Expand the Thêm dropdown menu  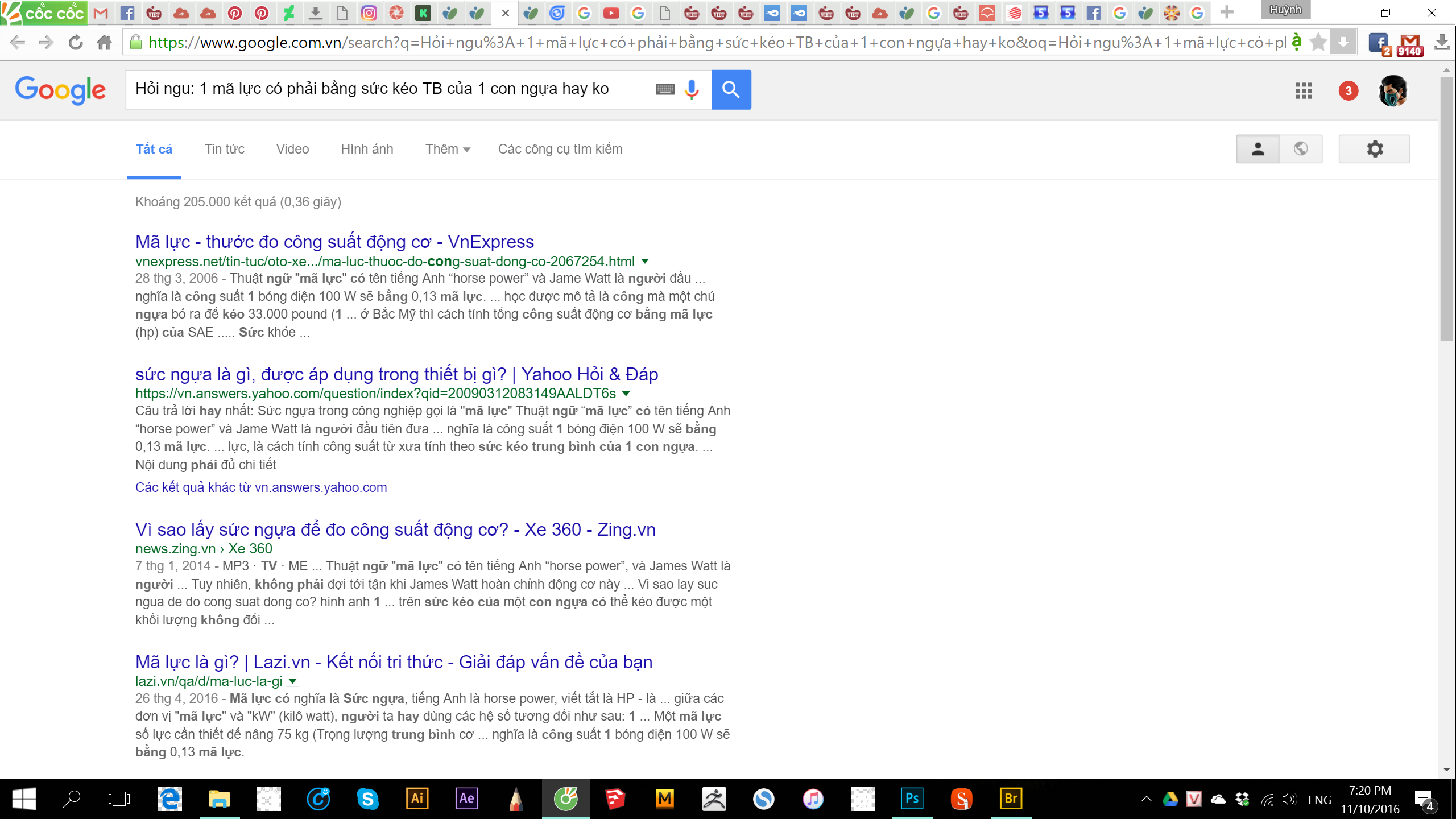[448, 149]
